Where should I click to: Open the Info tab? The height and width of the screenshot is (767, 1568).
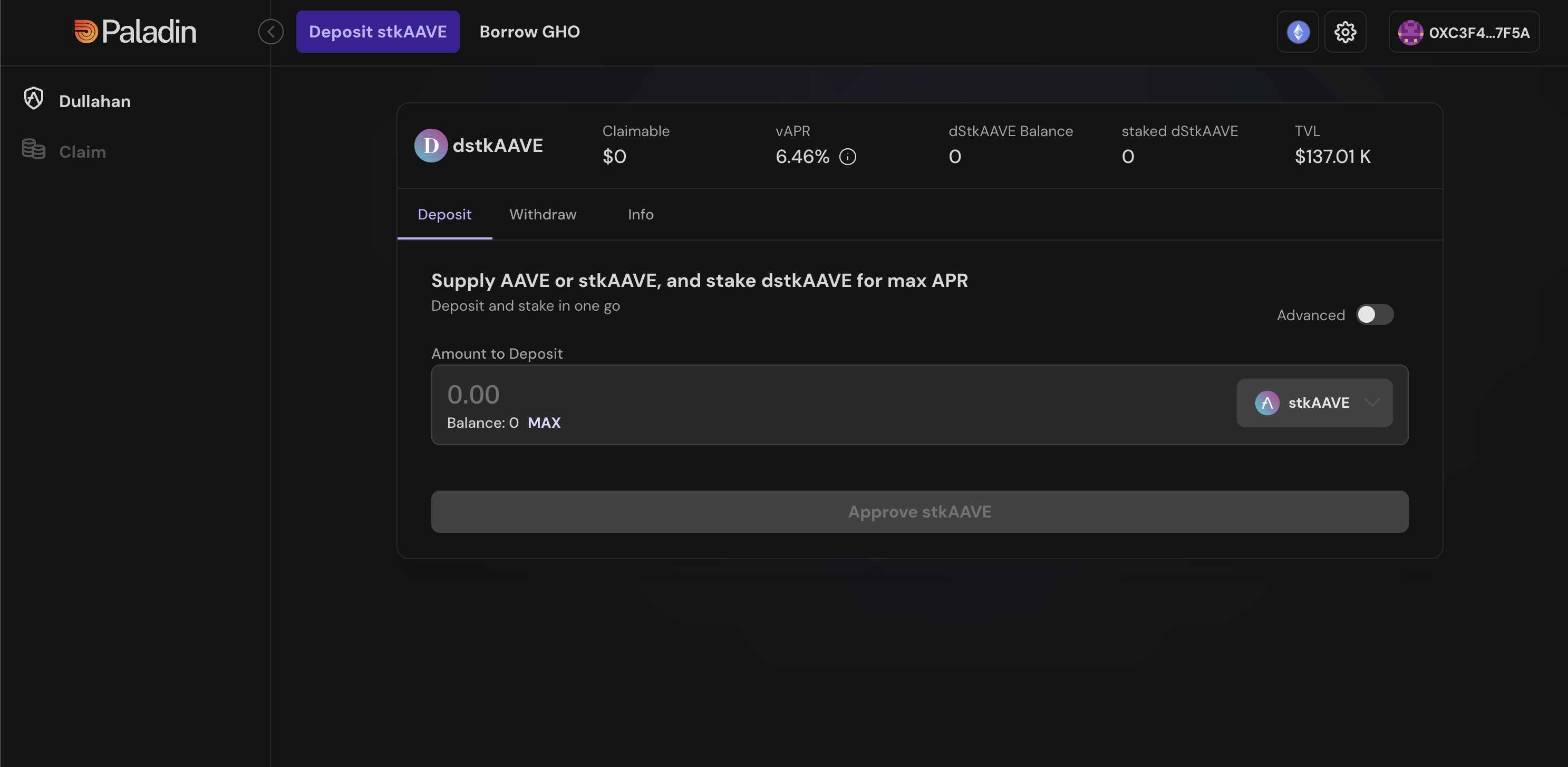(x=641, y=215)
